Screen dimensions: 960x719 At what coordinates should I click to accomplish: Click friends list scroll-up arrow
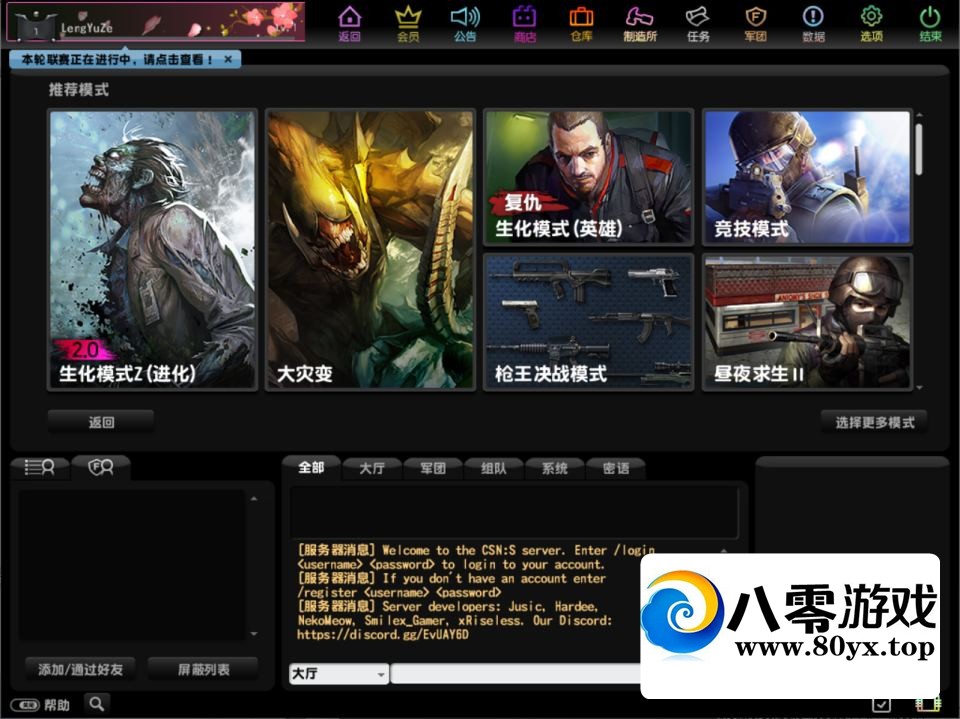point(254,499)
